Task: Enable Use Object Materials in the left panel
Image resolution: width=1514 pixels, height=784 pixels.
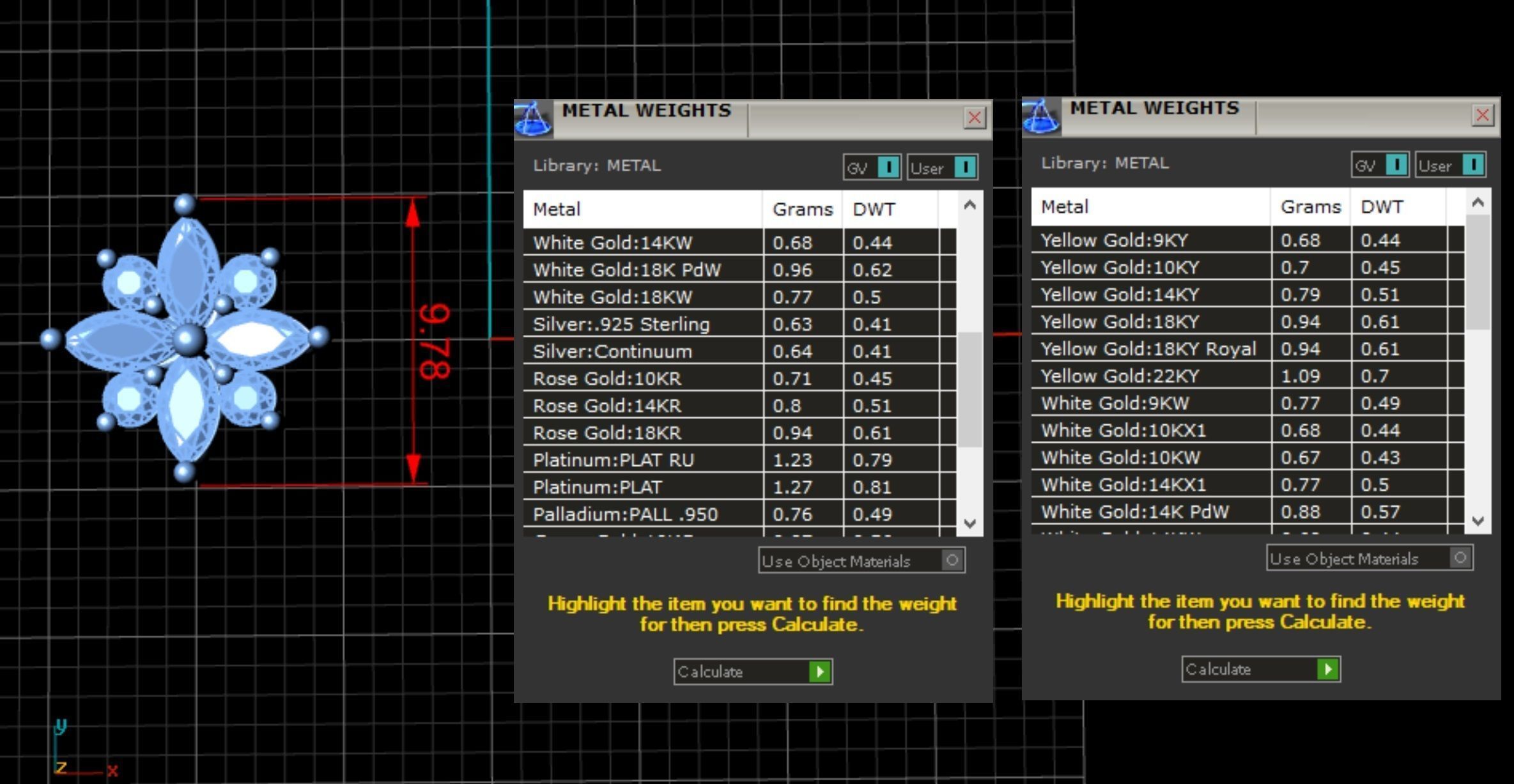Action: (x=952, y=560)
